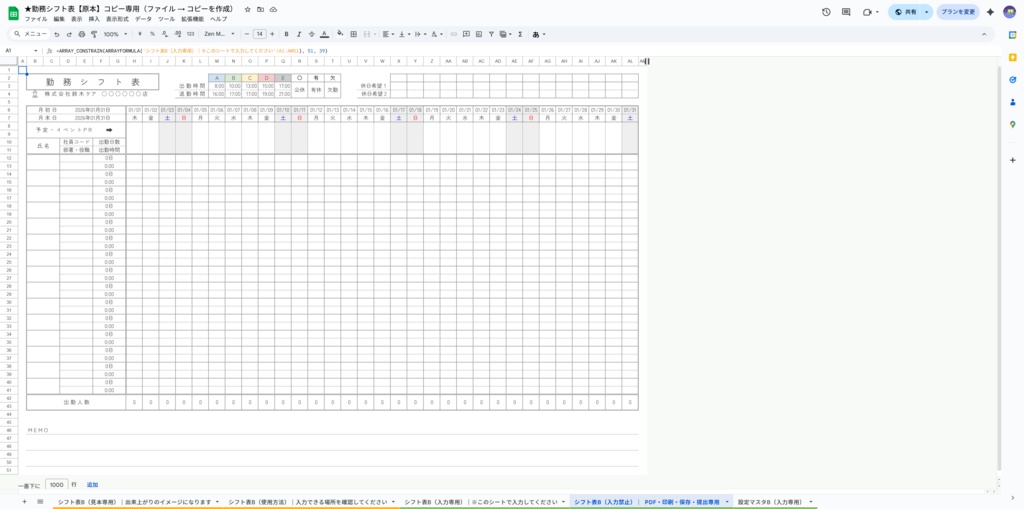Start a Meet call camera icon
This screenshot has height=509, width=1024.
[x=867, y=12]
